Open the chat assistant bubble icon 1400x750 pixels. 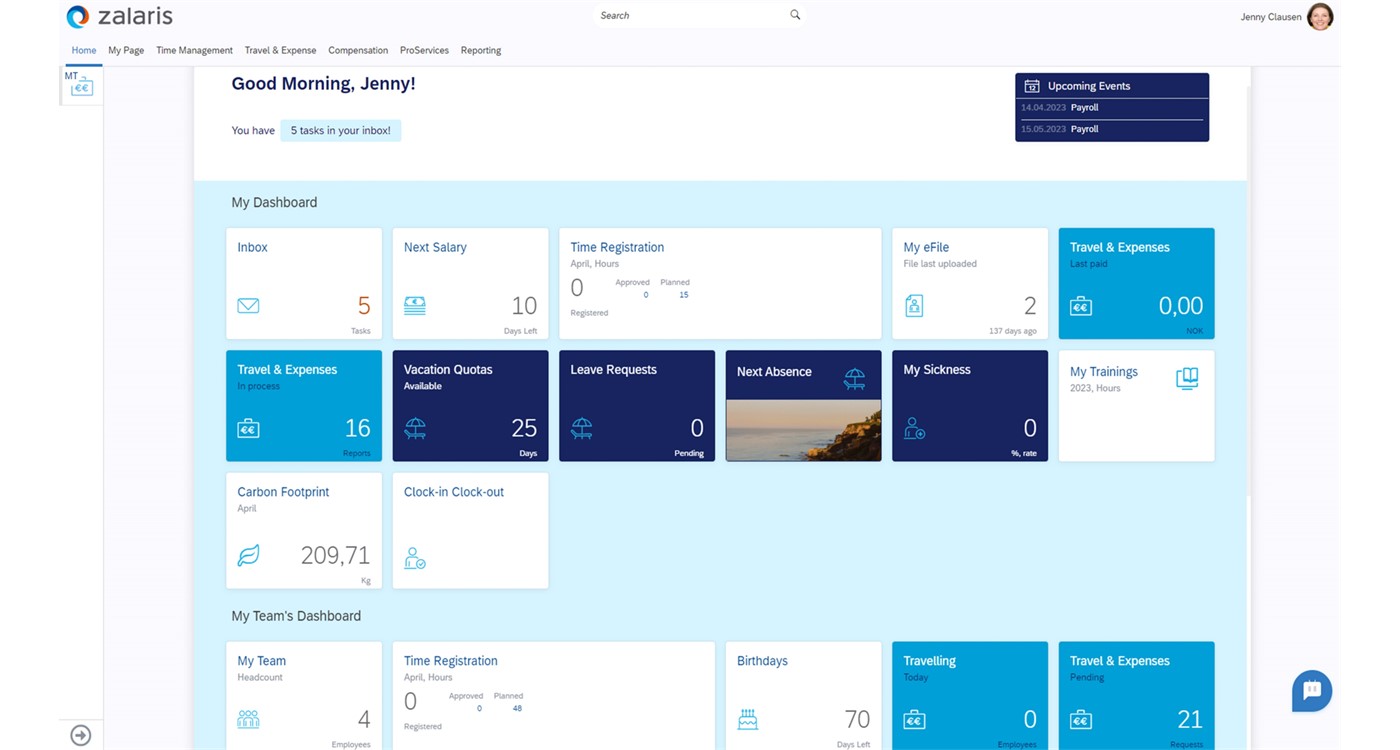click(x=1311, y=690)
